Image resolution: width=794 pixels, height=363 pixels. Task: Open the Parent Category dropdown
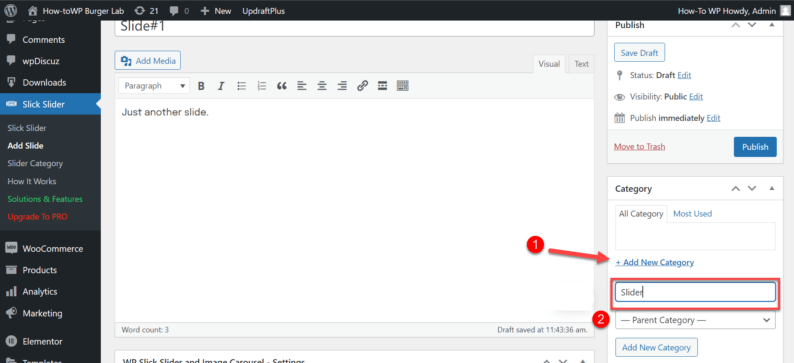click(695, 320)
